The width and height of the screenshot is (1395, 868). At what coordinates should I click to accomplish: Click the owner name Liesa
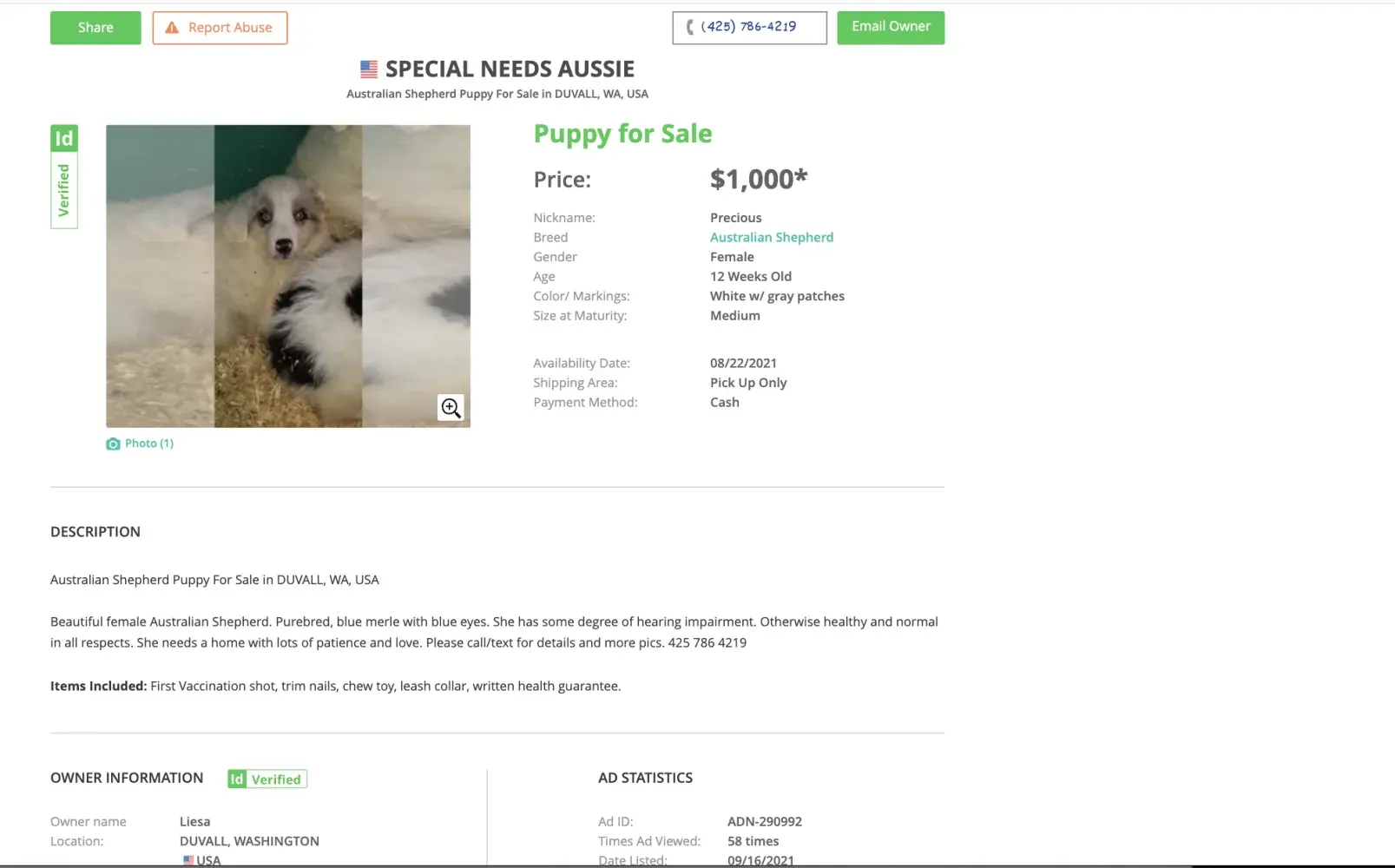pos(194,821)
